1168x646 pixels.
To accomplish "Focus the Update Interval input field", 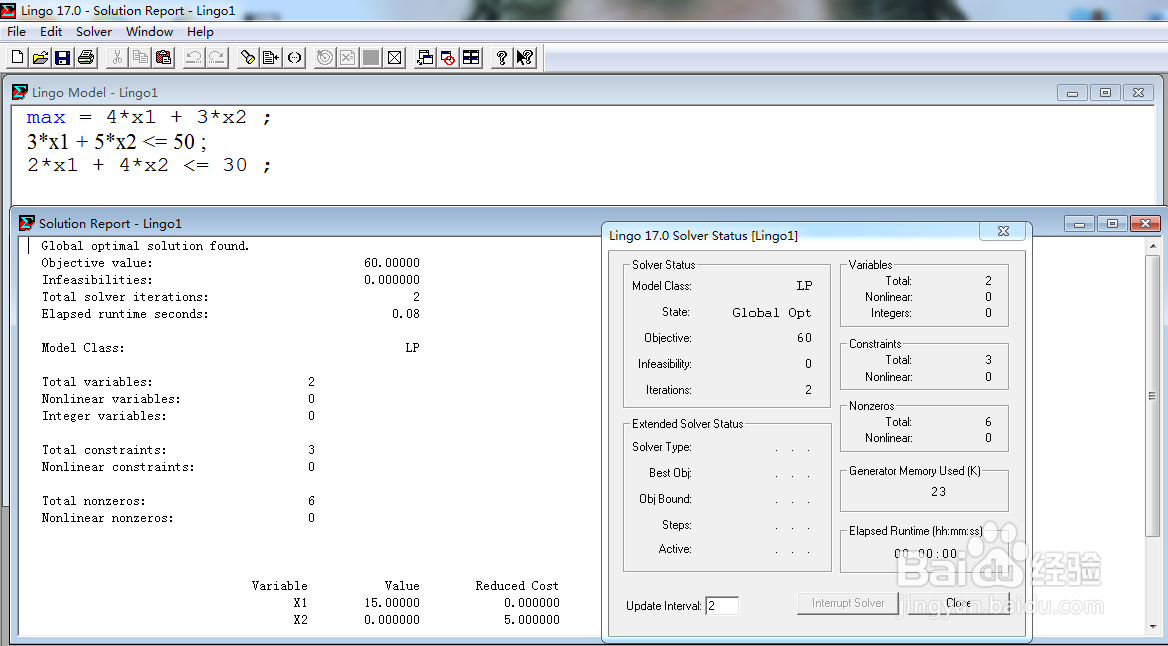I will (722, 606).
